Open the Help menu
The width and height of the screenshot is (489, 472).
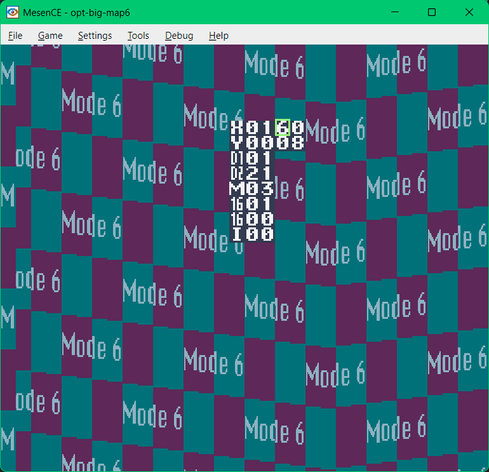pos(219,35)
